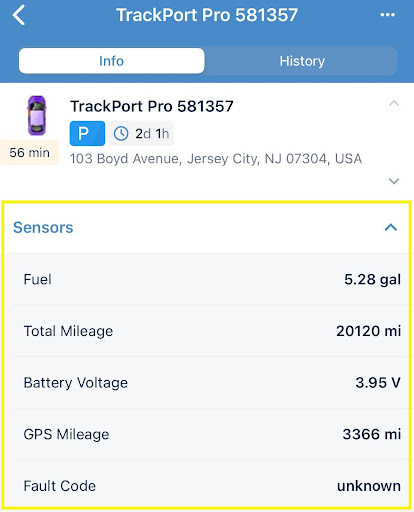Tap the blue P parking status badge
Screen dimensions: 414x512
point(87,134)
